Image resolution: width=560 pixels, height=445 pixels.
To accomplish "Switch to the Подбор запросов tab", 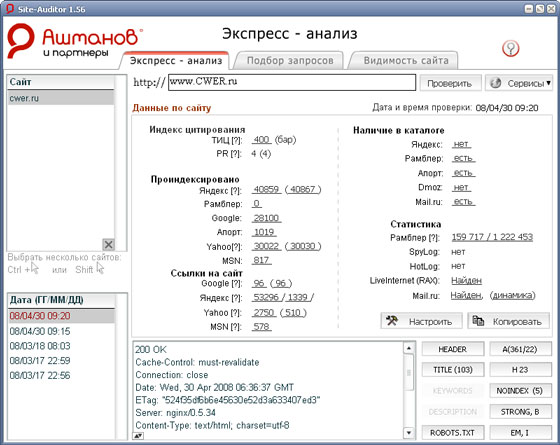I will point(290,61).
